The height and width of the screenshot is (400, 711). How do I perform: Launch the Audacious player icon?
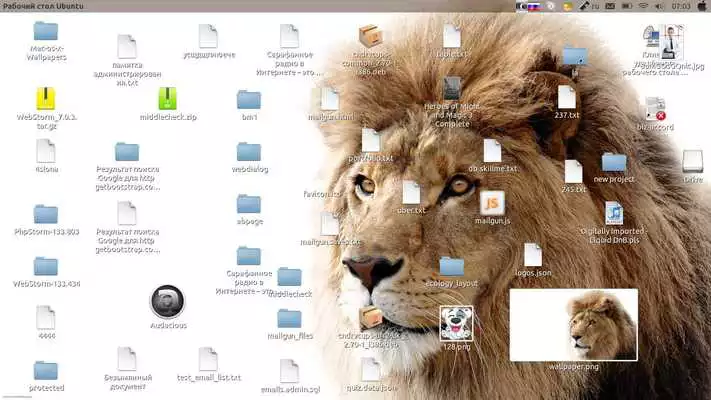(x=167, y=302)
